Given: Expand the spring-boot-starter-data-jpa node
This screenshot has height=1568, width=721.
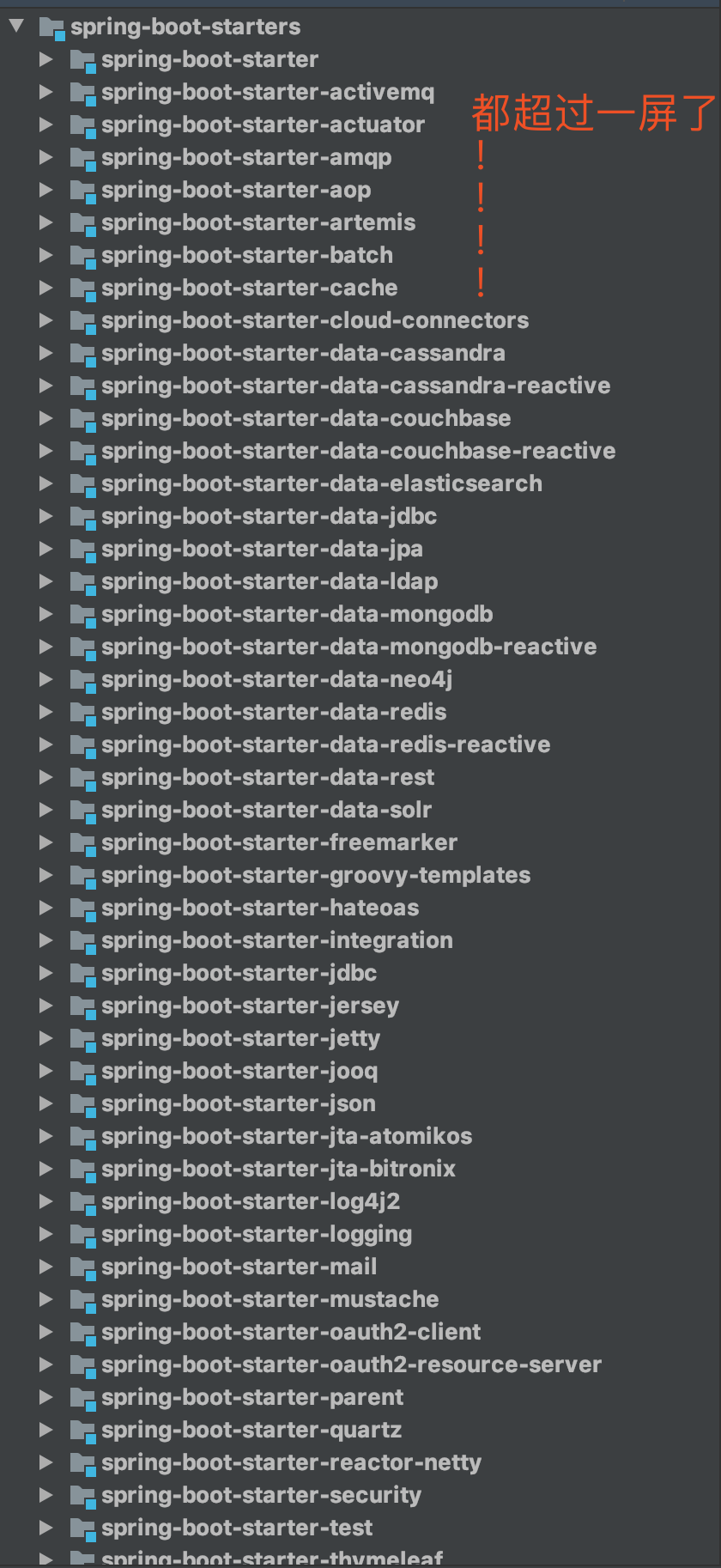Looking at the screenshot, I should [x=46, y=549].
